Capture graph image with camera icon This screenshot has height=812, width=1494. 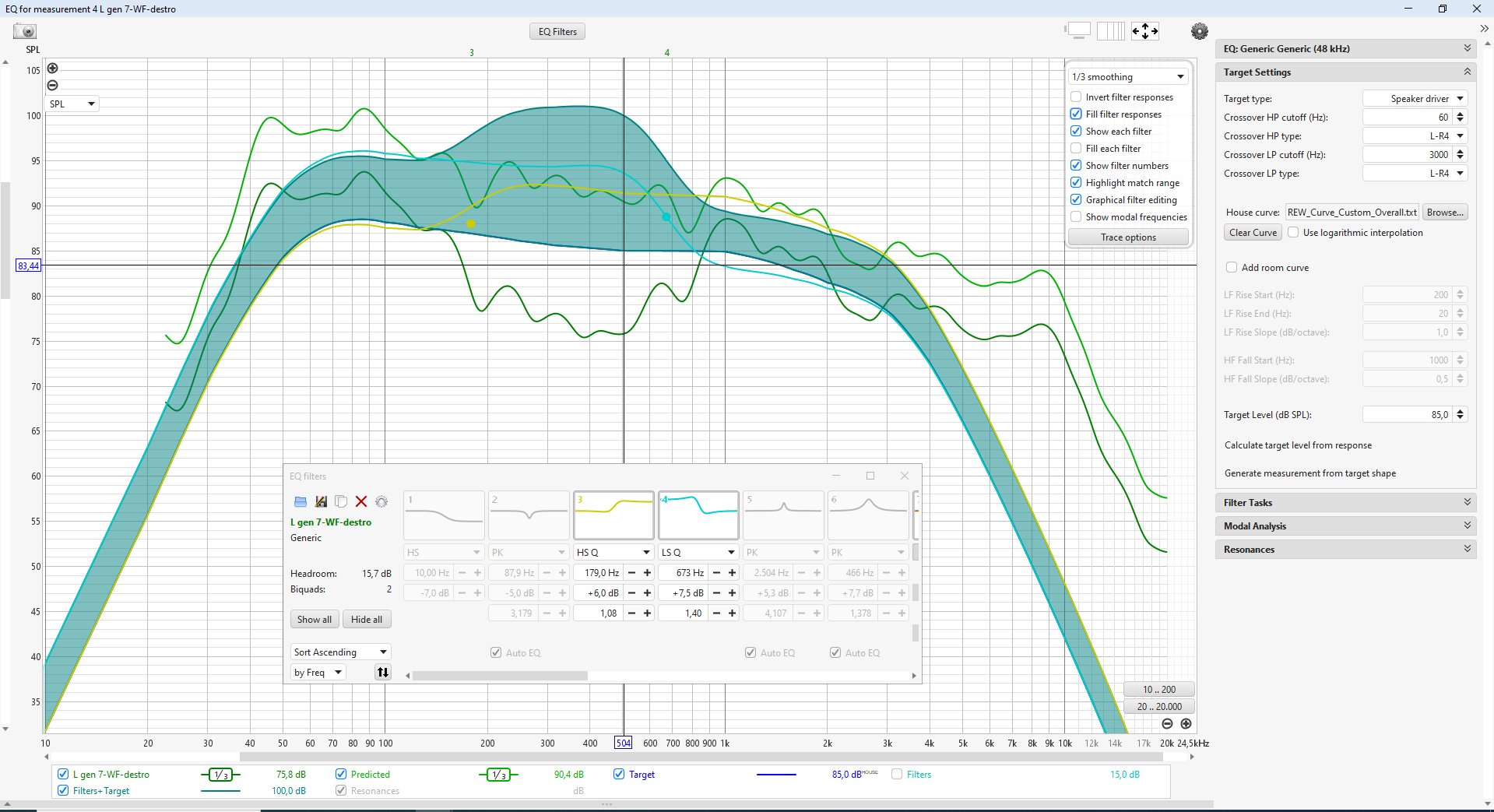[25, 31]
